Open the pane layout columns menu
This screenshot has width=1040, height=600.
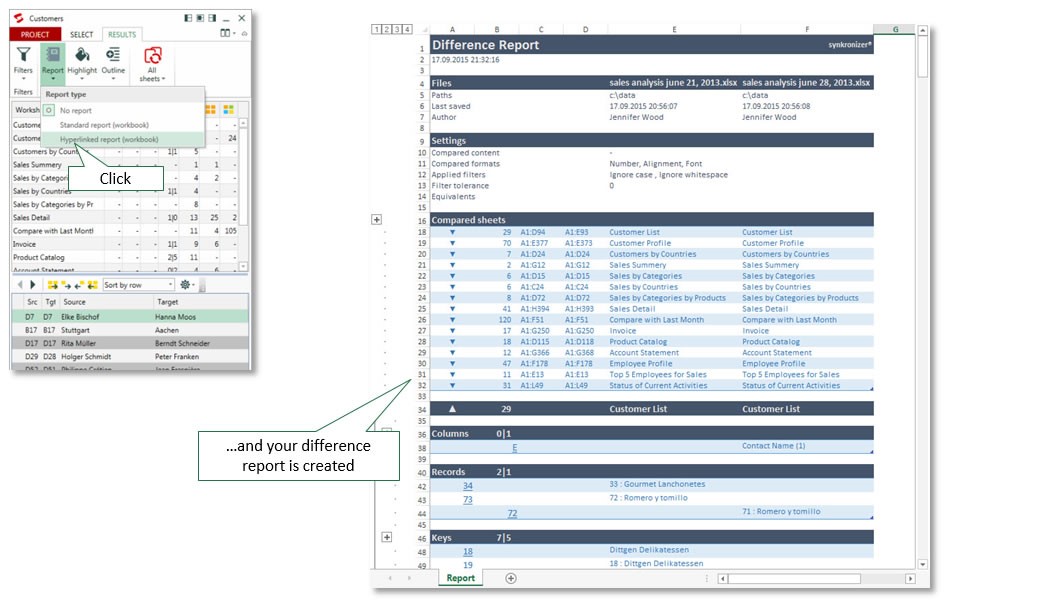click(x=228, y=33)
